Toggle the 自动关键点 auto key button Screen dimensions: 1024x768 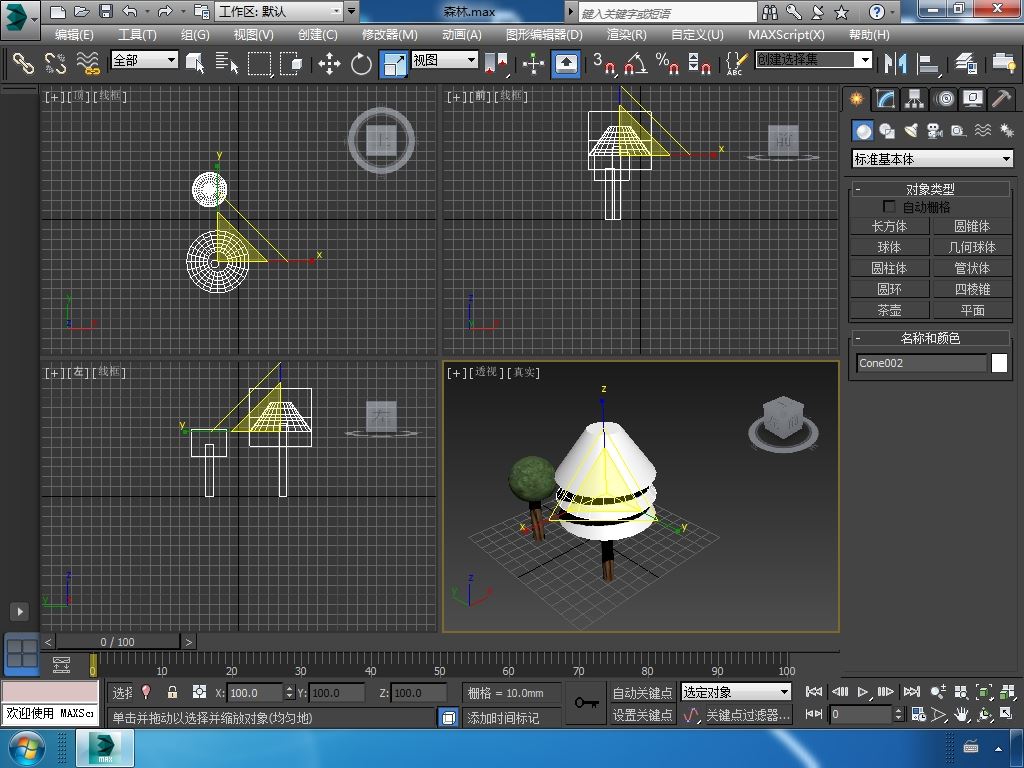[642, 692]
